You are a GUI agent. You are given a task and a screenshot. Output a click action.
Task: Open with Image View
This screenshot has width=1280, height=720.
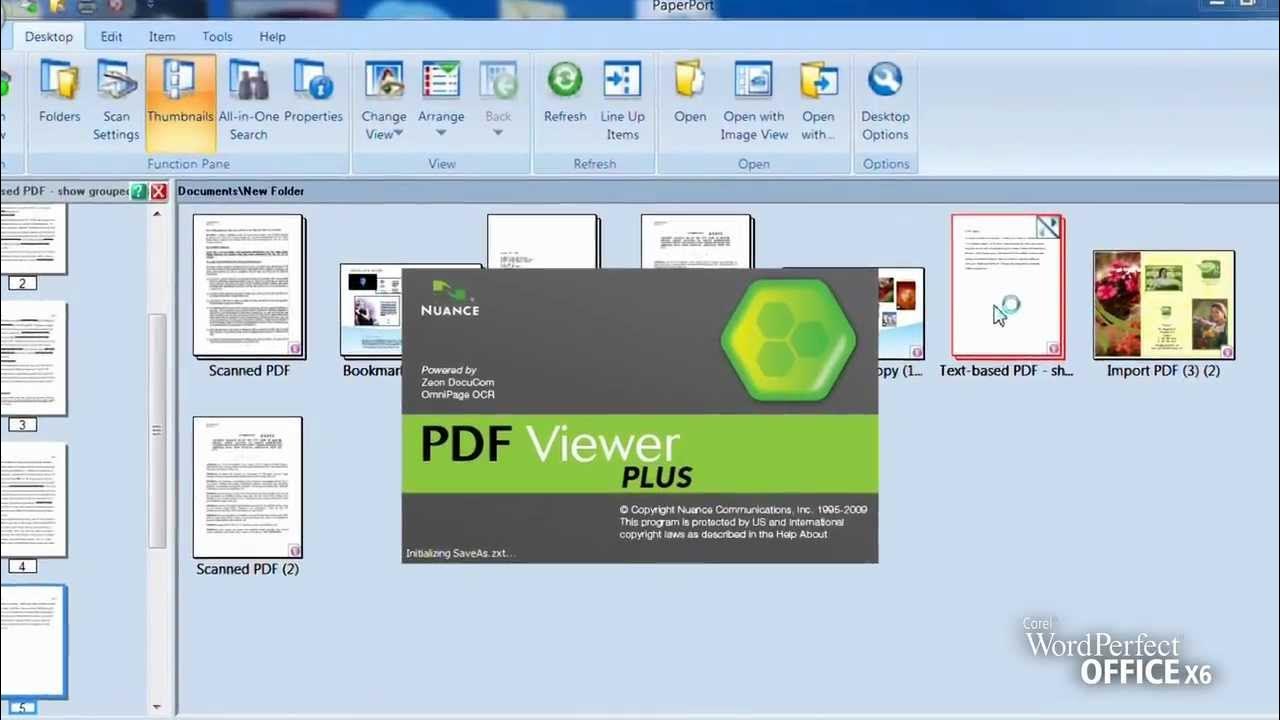point(754,100)
